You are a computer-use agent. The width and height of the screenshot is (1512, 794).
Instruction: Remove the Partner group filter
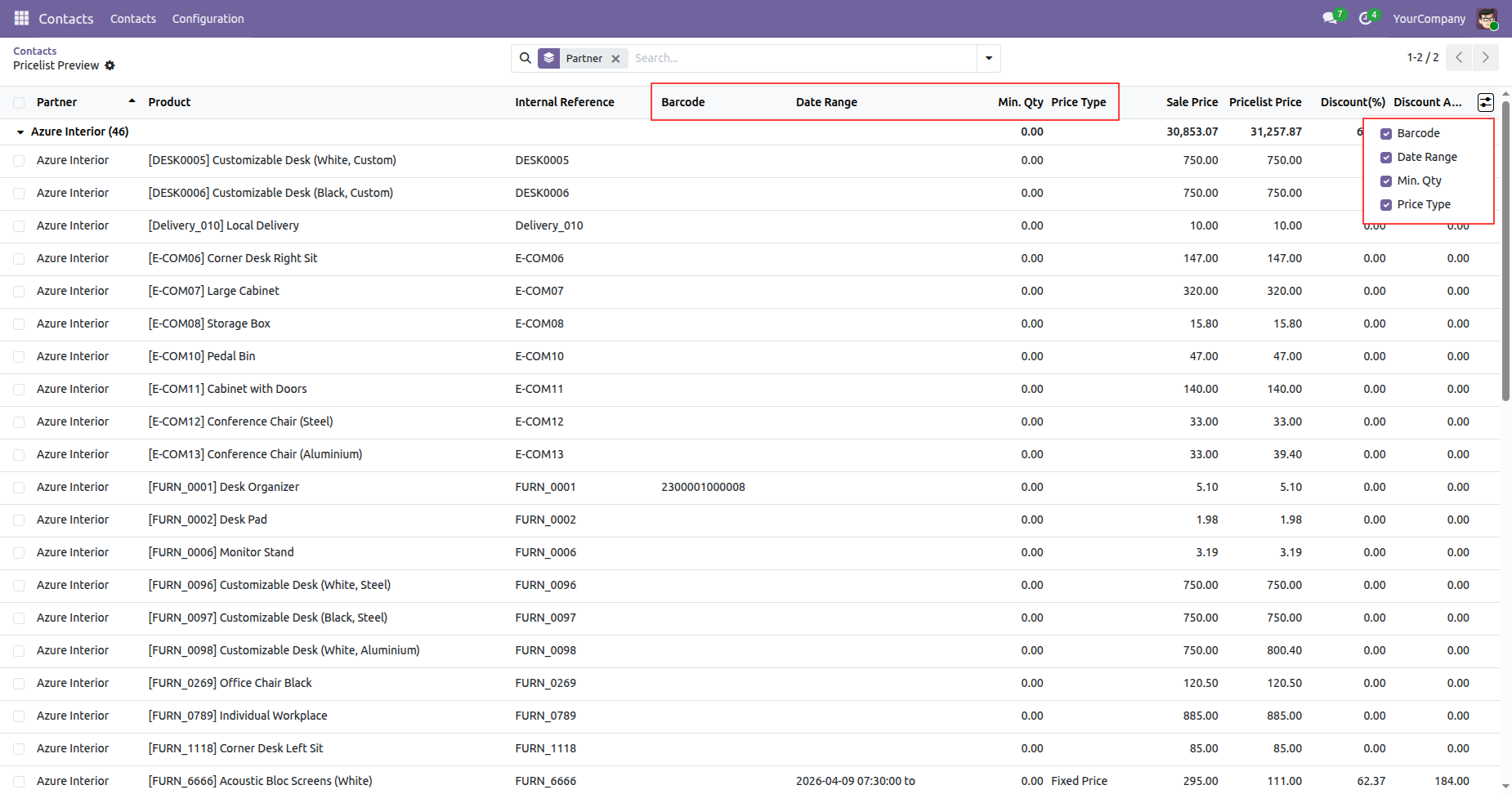(615, 59)
